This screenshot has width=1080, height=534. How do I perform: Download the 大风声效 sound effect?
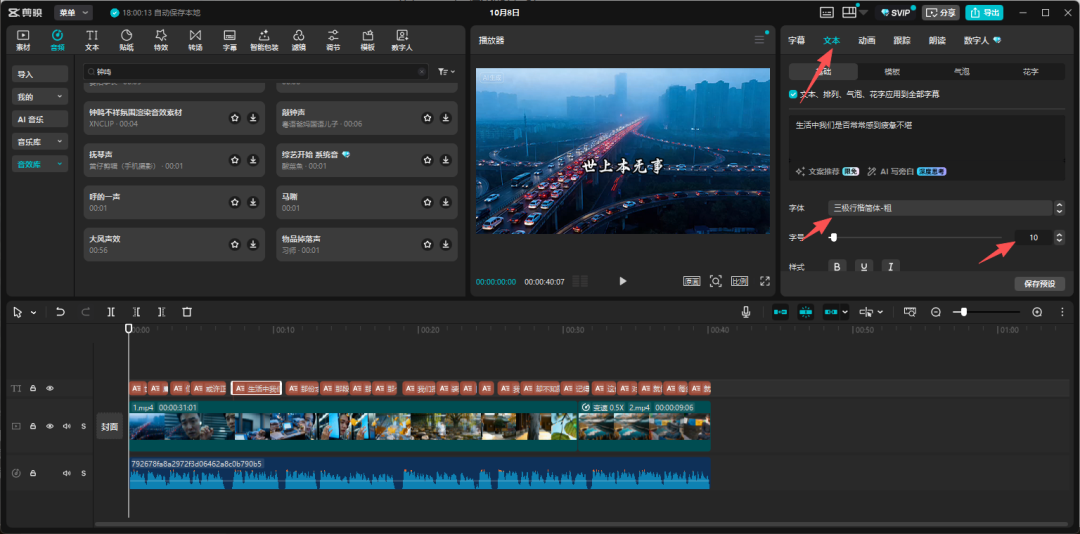coord(253,244)
